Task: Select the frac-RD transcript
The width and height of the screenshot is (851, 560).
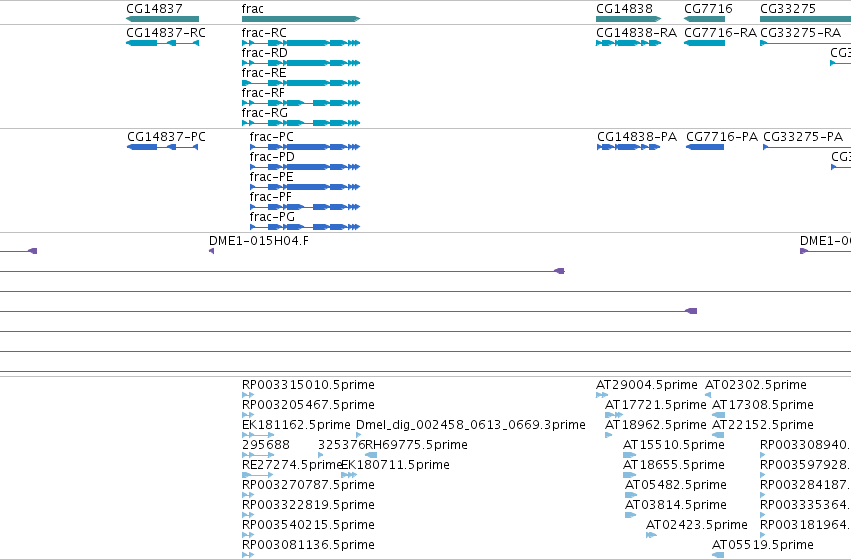Action: 301,63
